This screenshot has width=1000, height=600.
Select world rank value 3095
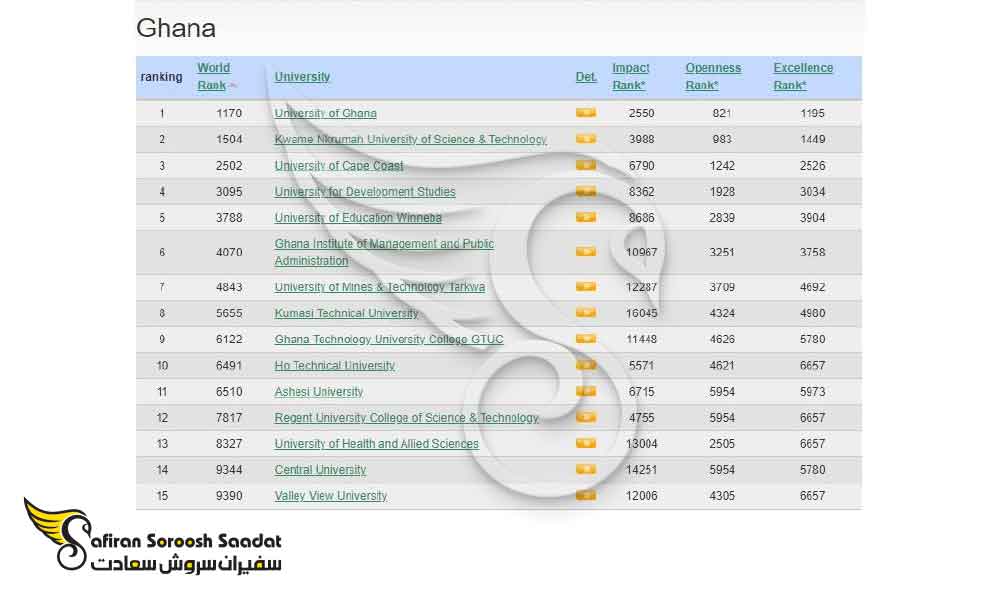[229, 191]
